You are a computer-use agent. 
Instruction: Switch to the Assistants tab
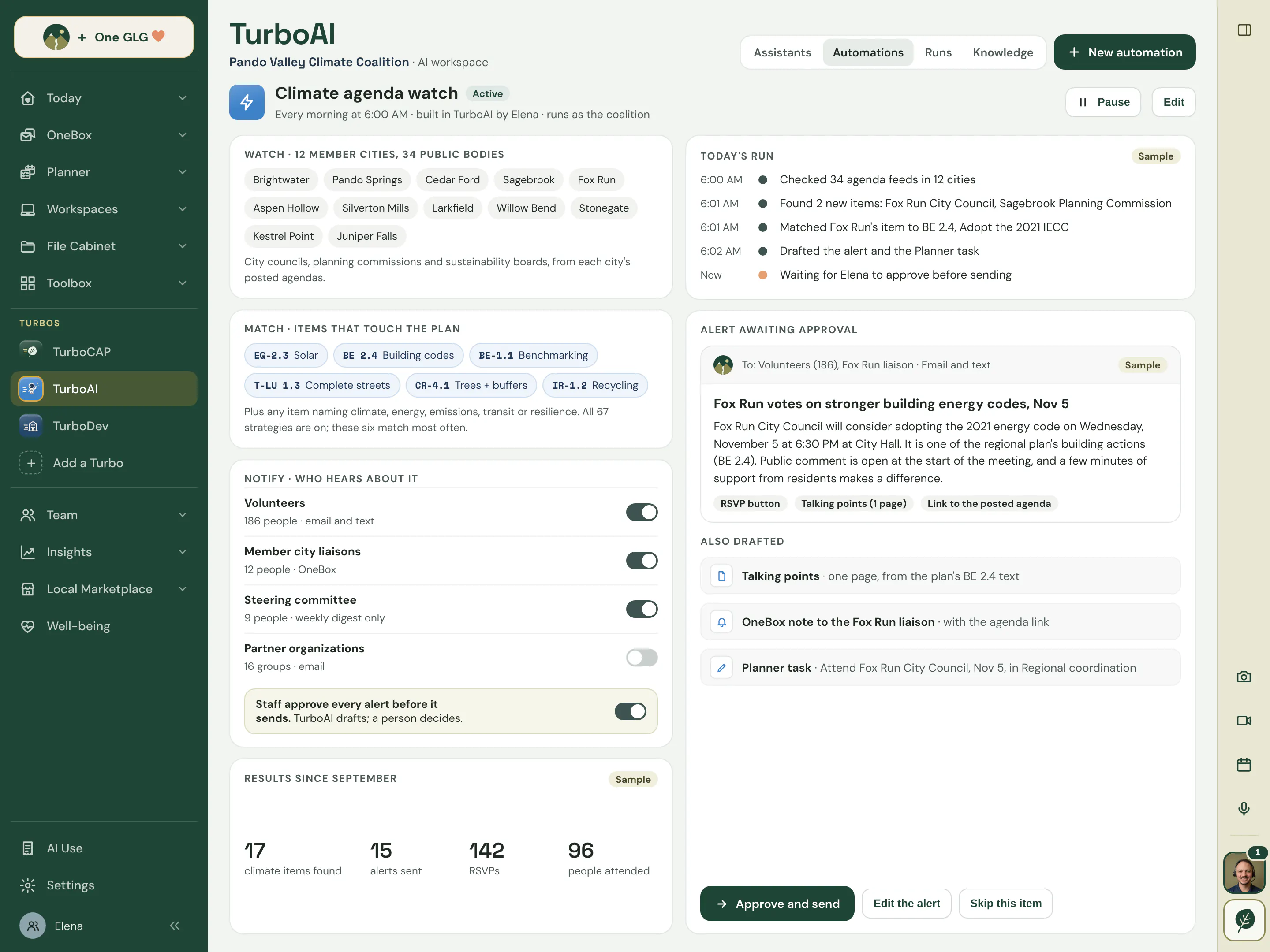pos(782,52)
